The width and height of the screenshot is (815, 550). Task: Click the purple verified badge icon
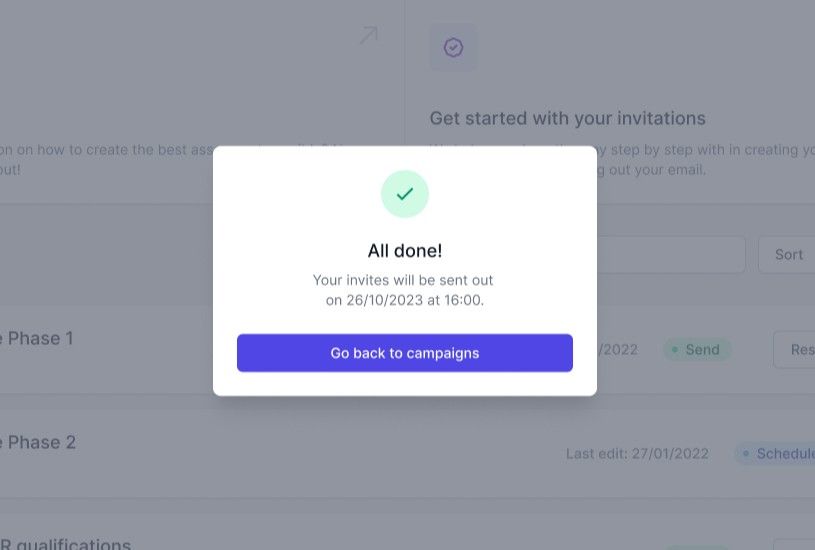453,47
